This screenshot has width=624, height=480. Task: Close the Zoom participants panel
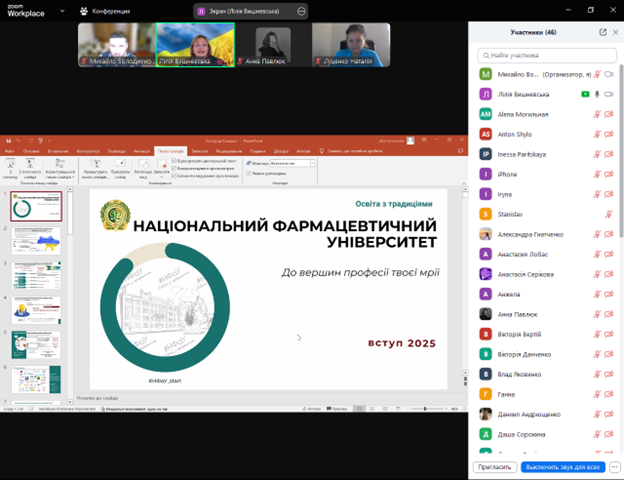point(616,32)
